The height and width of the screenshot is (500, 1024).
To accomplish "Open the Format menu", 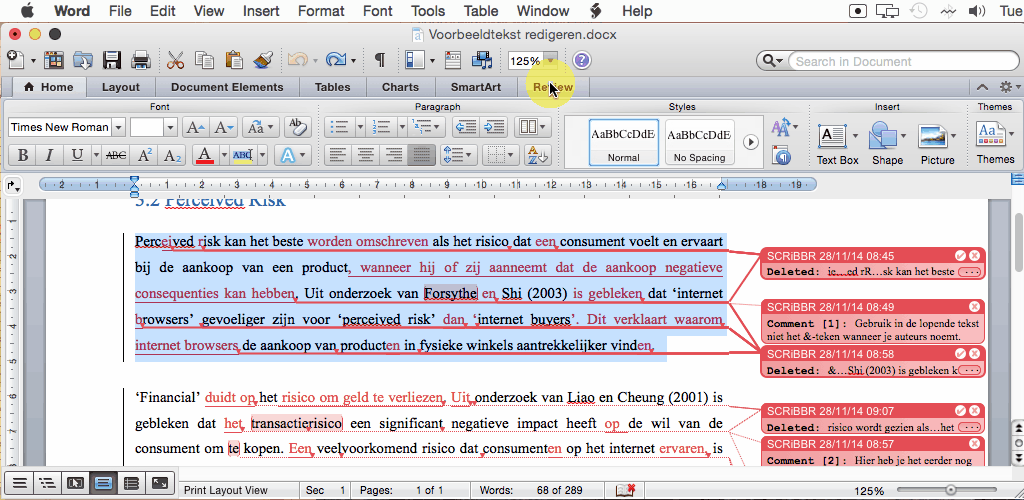I will coord(321,11).
